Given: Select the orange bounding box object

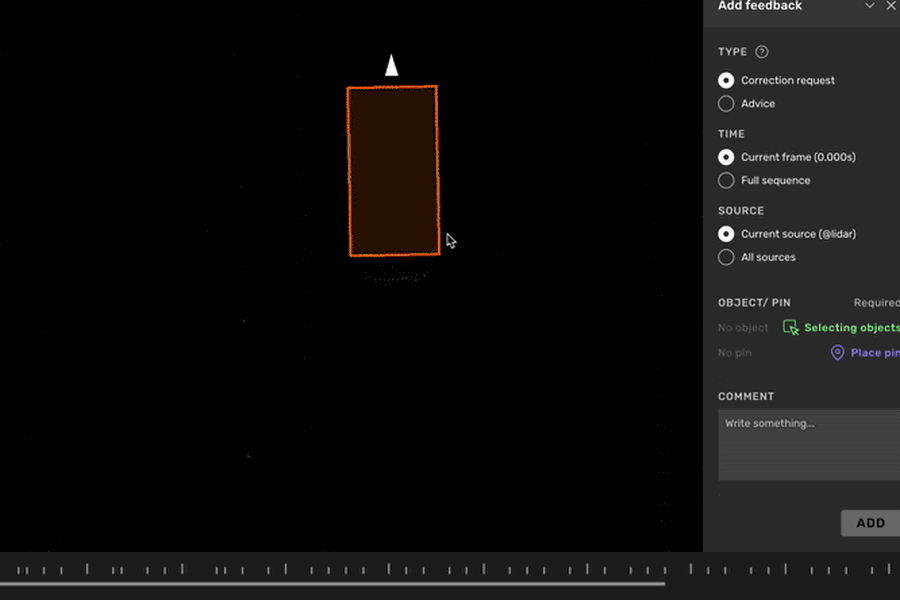Looking at the screenshot, I should coord(394,171).
